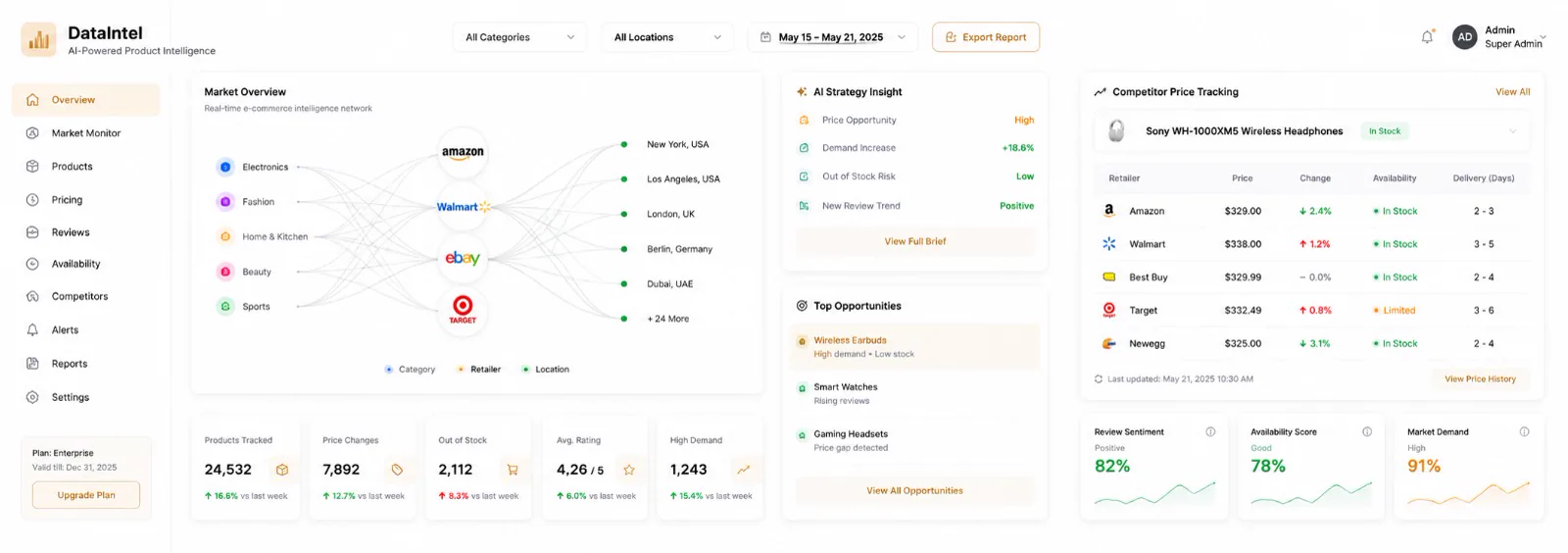Click the View Price History link
1568x553 pixels.
(1480, 378)
